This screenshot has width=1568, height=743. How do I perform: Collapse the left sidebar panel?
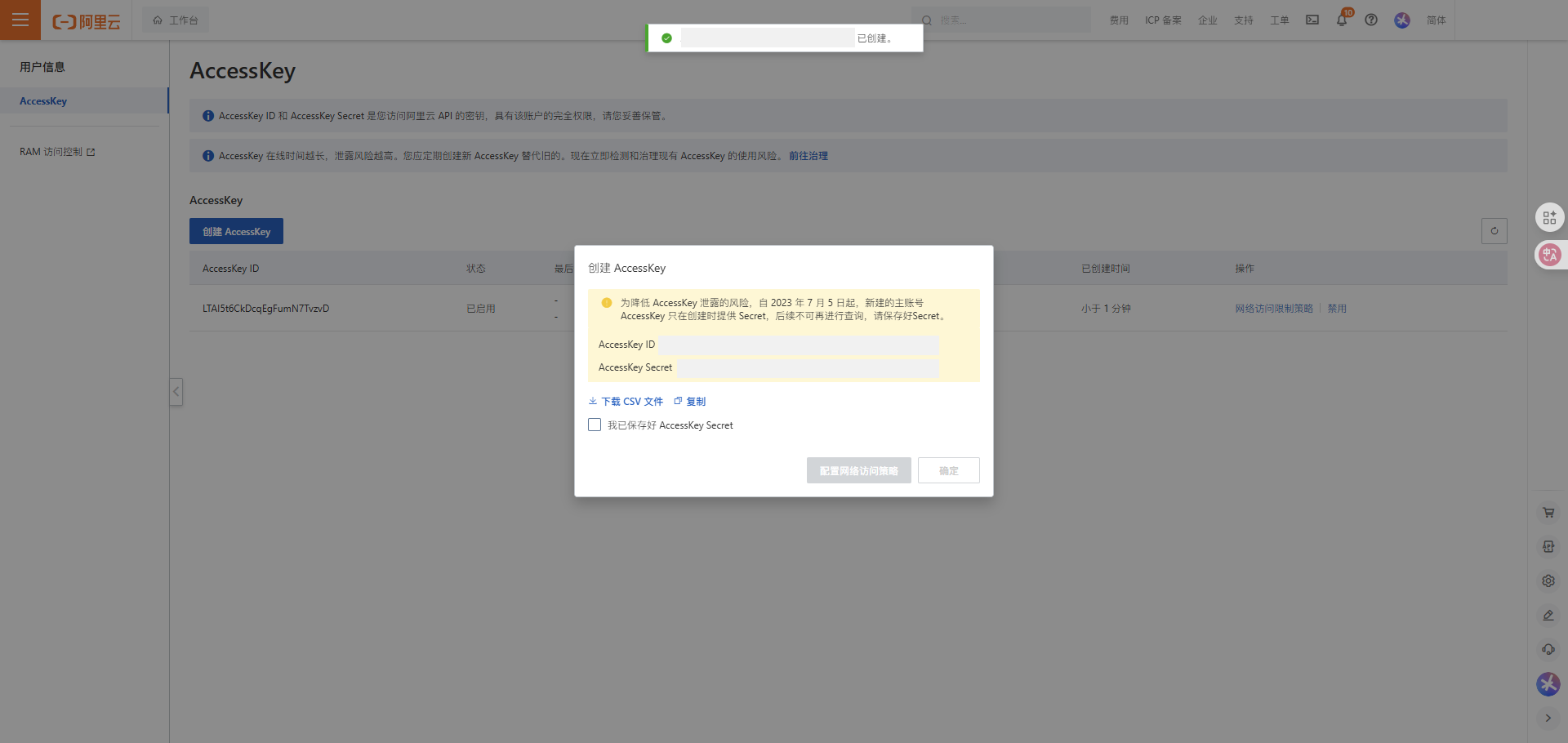coord(176,392)
